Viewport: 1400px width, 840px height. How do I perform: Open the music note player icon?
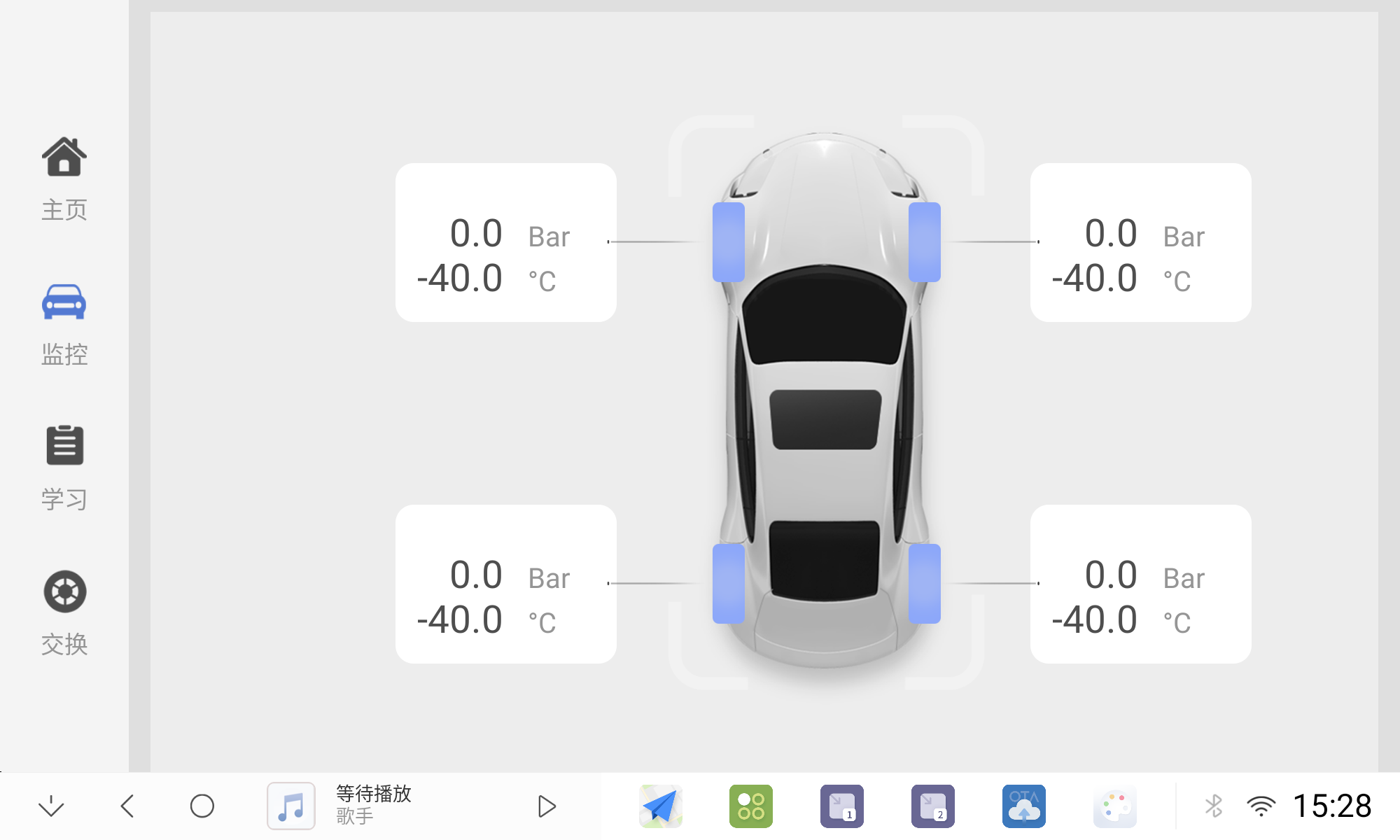tap(291, 806)
